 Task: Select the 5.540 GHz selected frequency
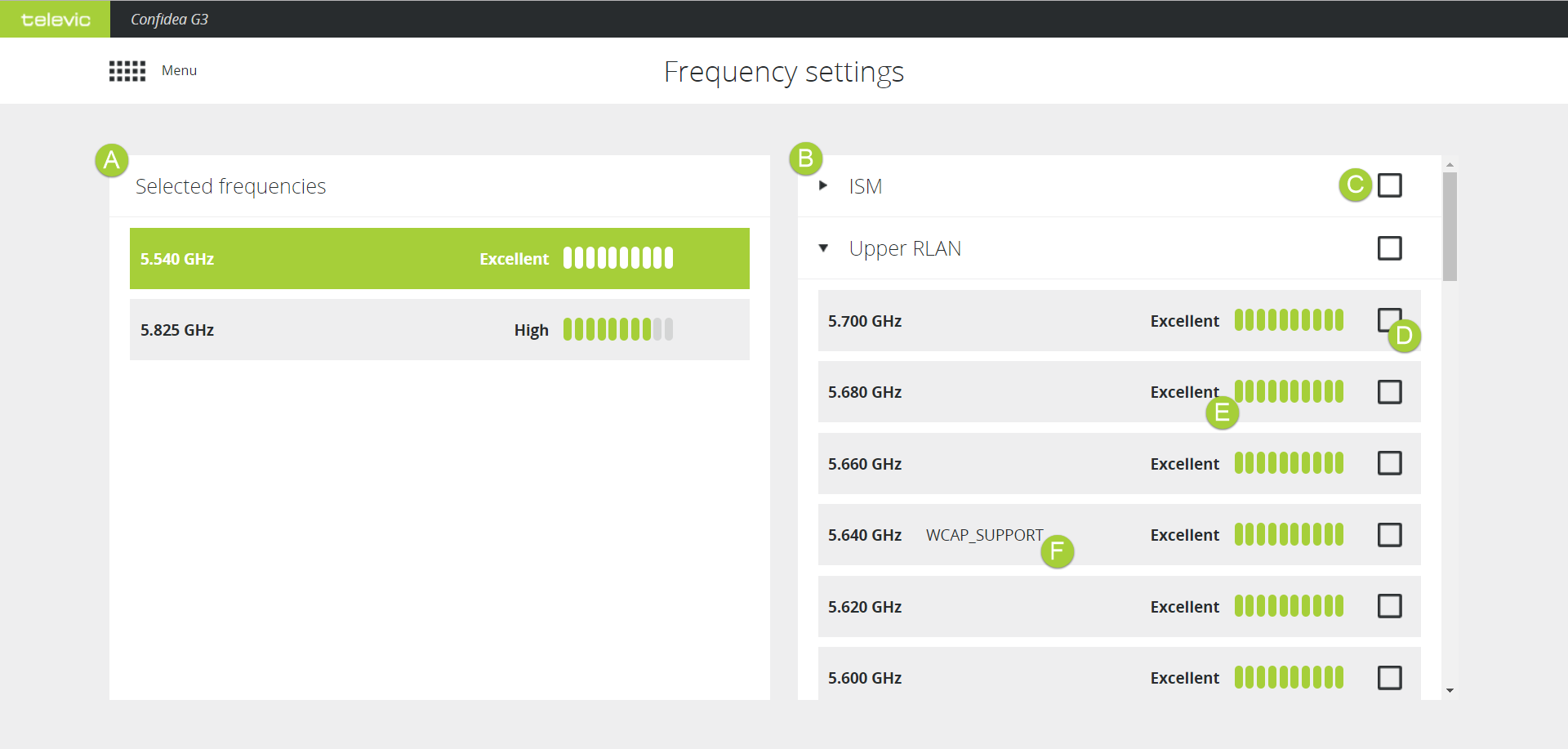point(327,259)
